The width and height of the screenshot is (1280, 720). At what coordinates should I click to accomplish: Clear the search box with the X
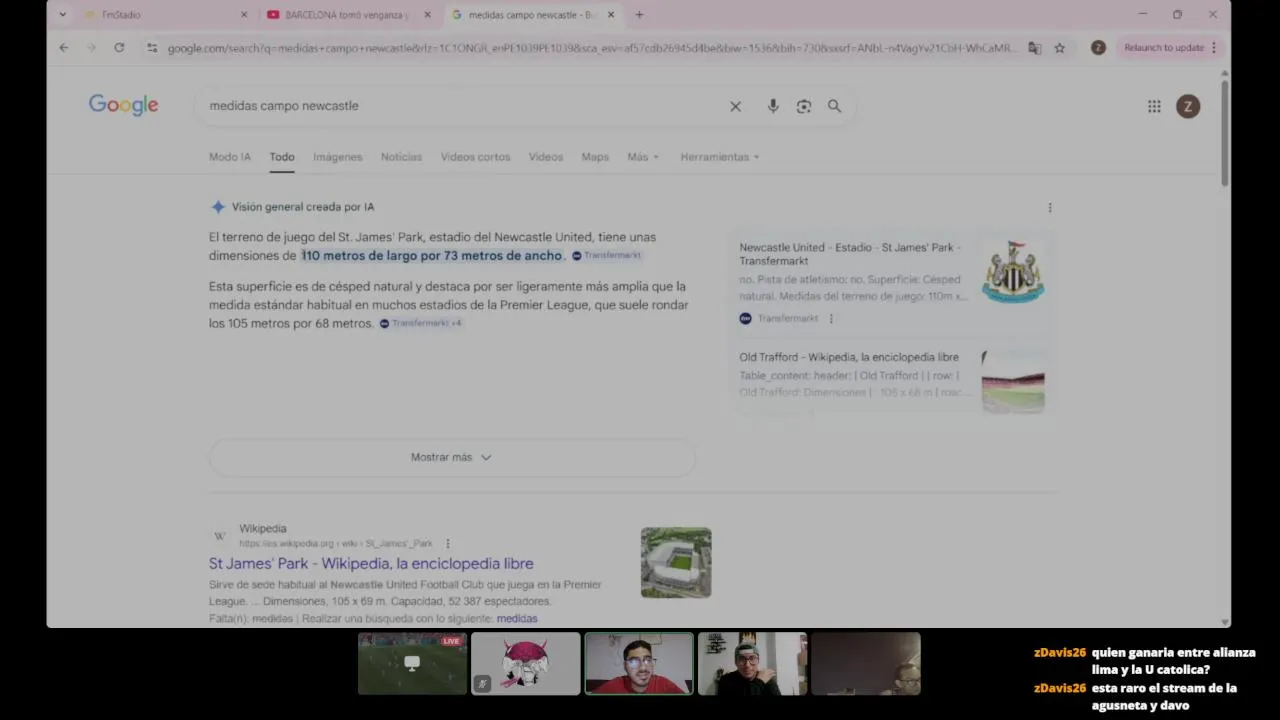(x=735, y=106)
